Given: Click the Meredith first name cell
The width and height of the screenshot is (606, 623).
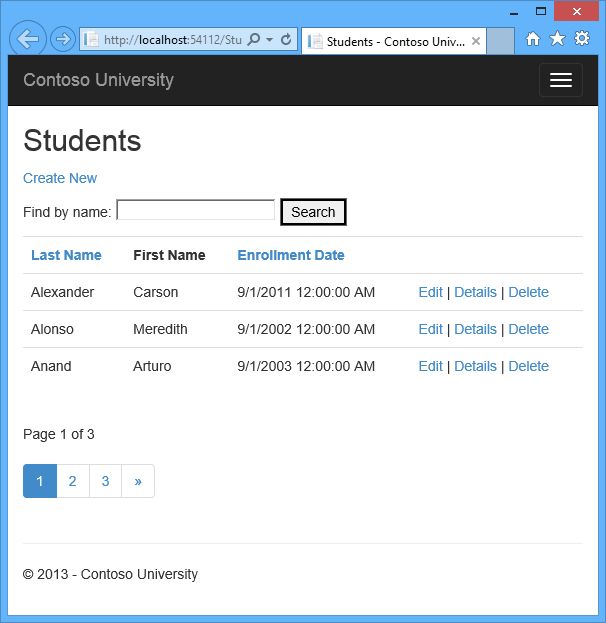Looking at the screenshot, I should [160, 329].
